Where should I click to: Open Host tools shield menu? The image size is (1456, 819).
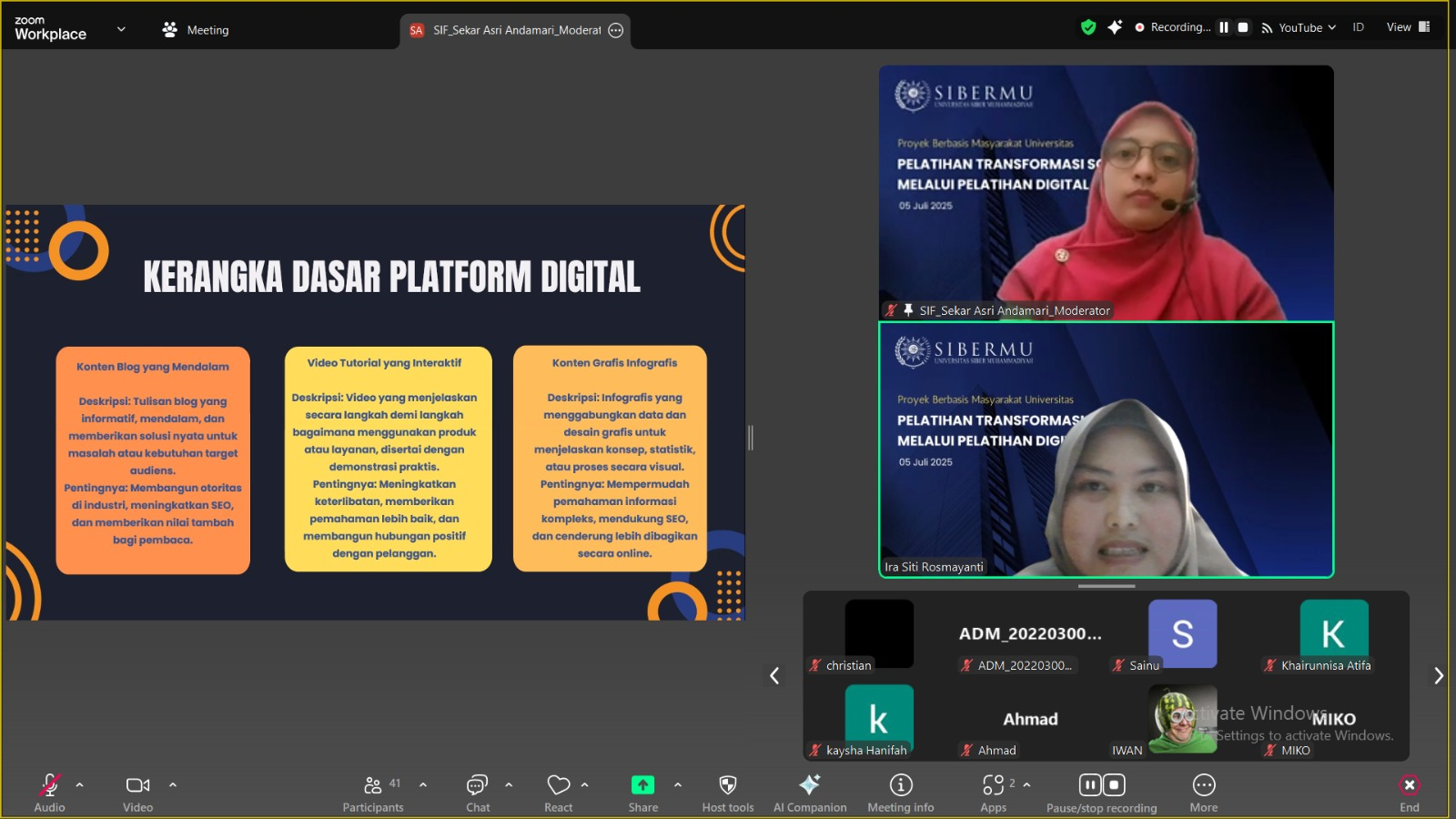728,792
